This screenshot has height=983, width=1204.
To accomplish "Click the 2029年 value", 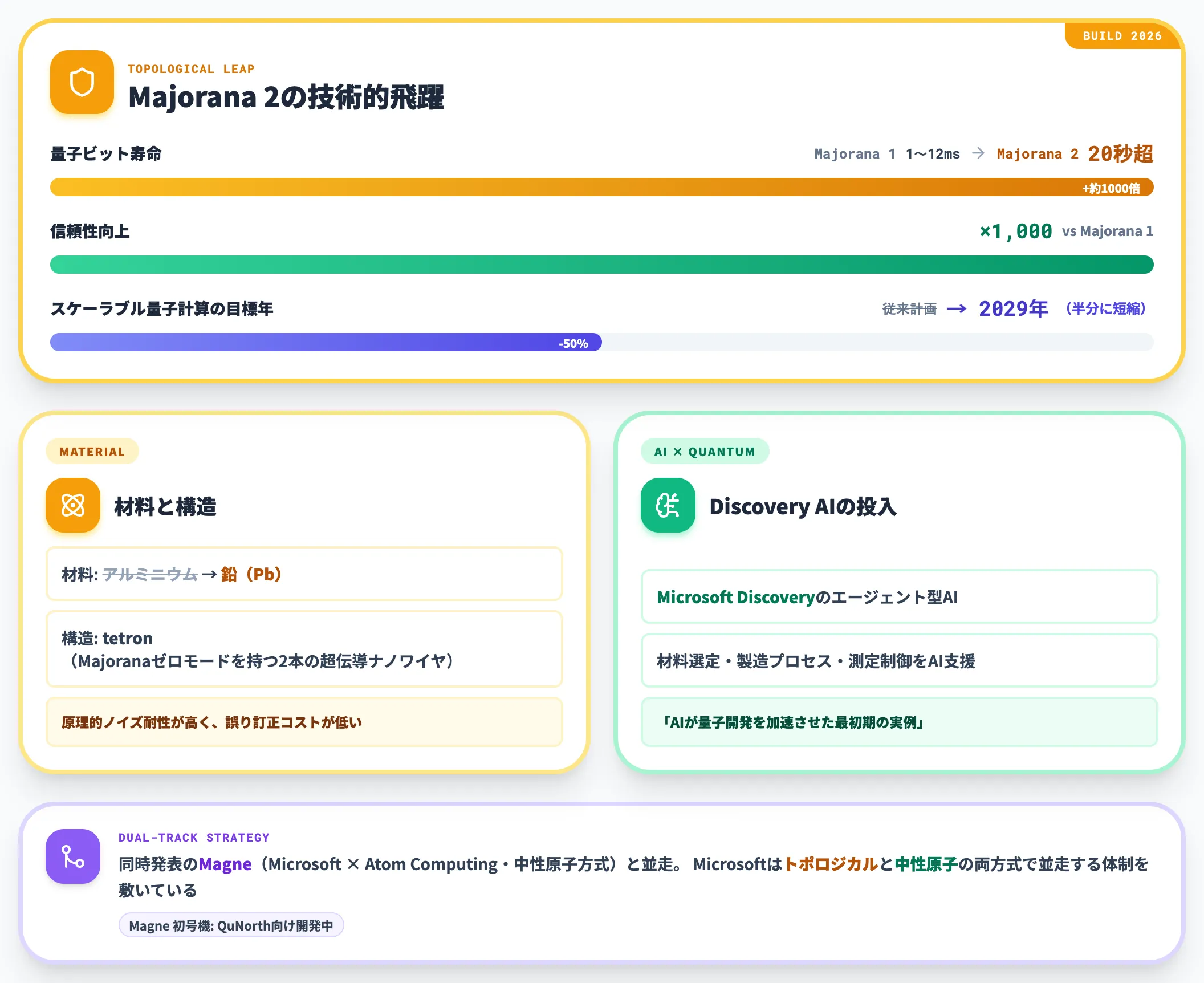I will 1014,308.
